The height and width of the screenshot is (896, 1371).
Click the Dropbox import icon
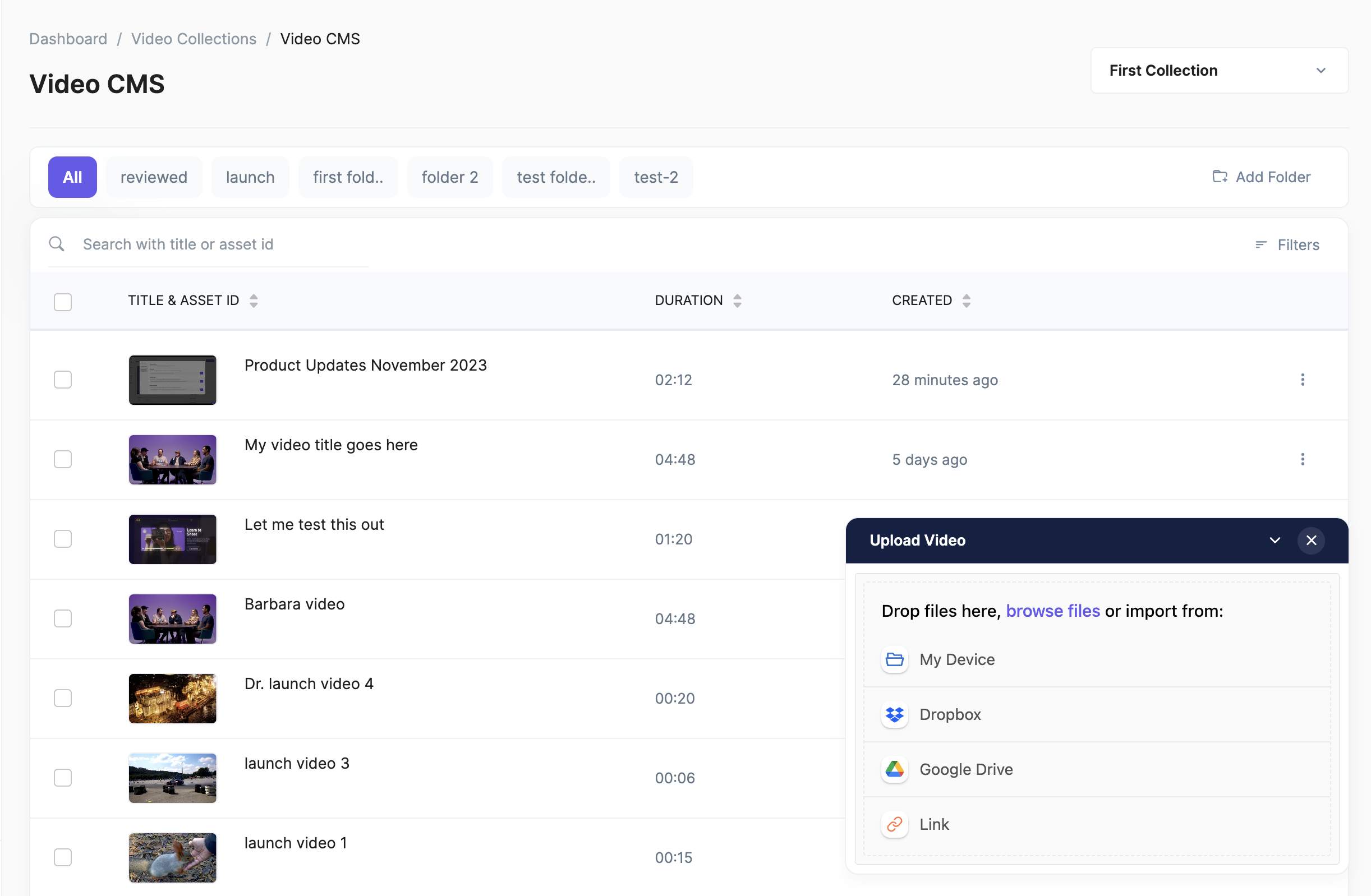pyautogui.click(x=894, y=714)
